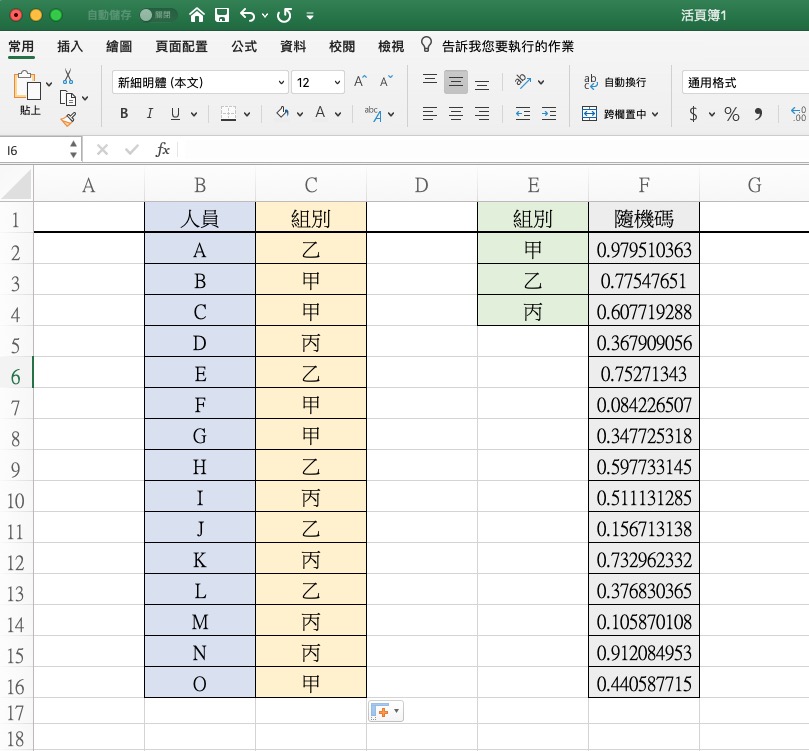Select cell F2 containing 0.979510363

(643, 250)
